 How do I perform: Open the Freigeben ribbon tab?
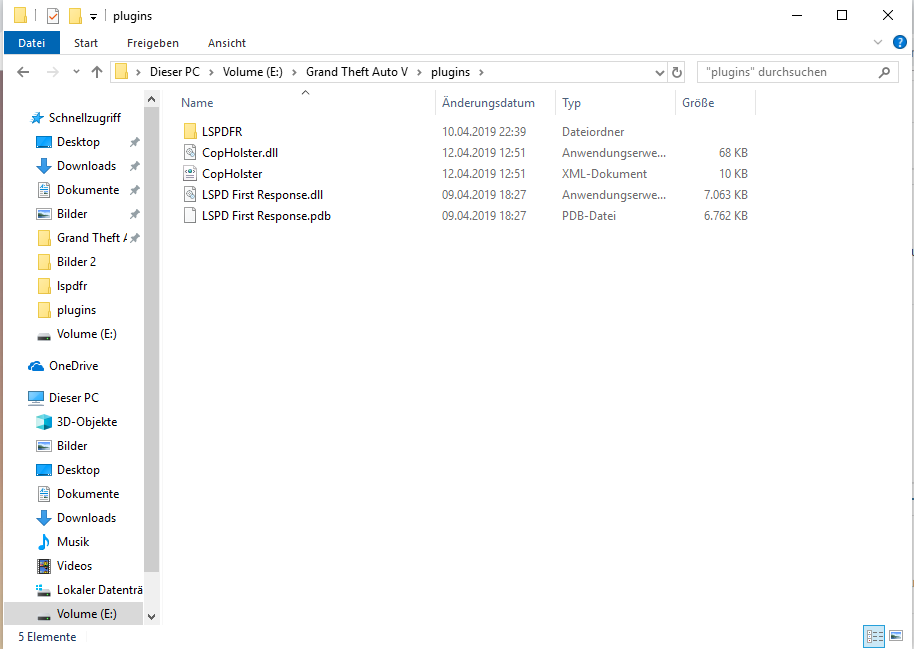(153, 43)
